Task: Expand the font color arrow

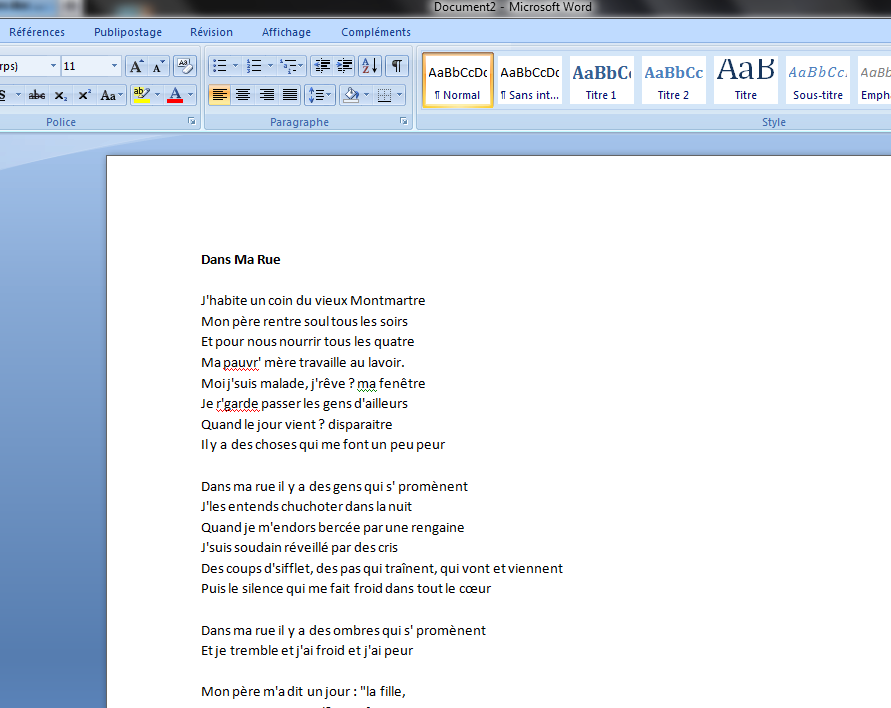Action: (190, 95)
